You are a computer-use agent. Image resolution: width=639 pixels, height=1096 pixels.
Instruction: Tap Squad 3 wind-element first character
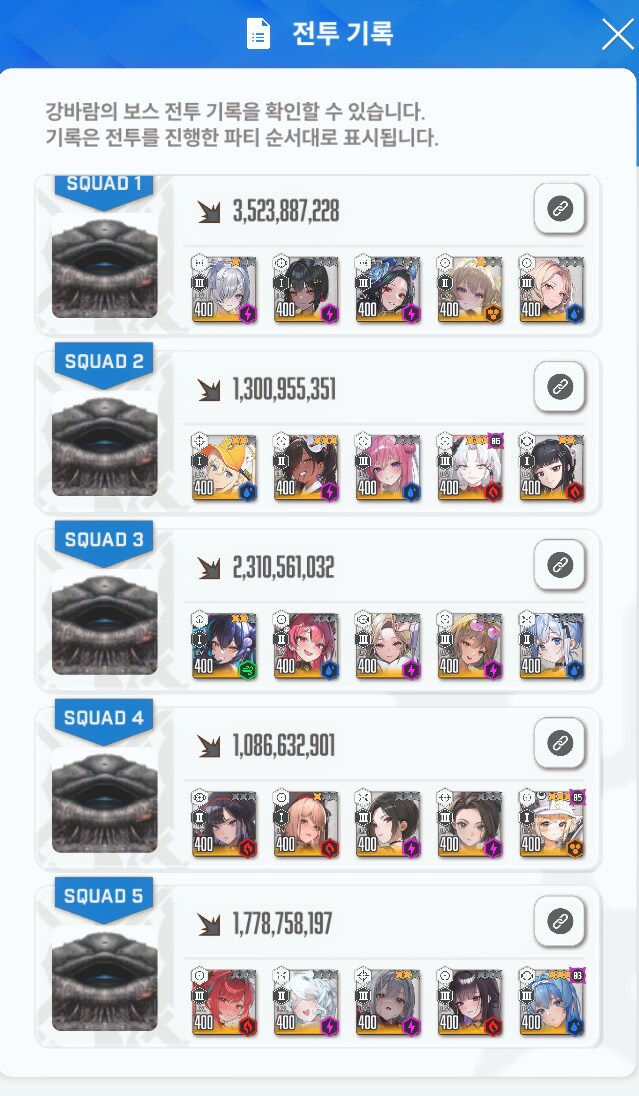coord(224,646)
